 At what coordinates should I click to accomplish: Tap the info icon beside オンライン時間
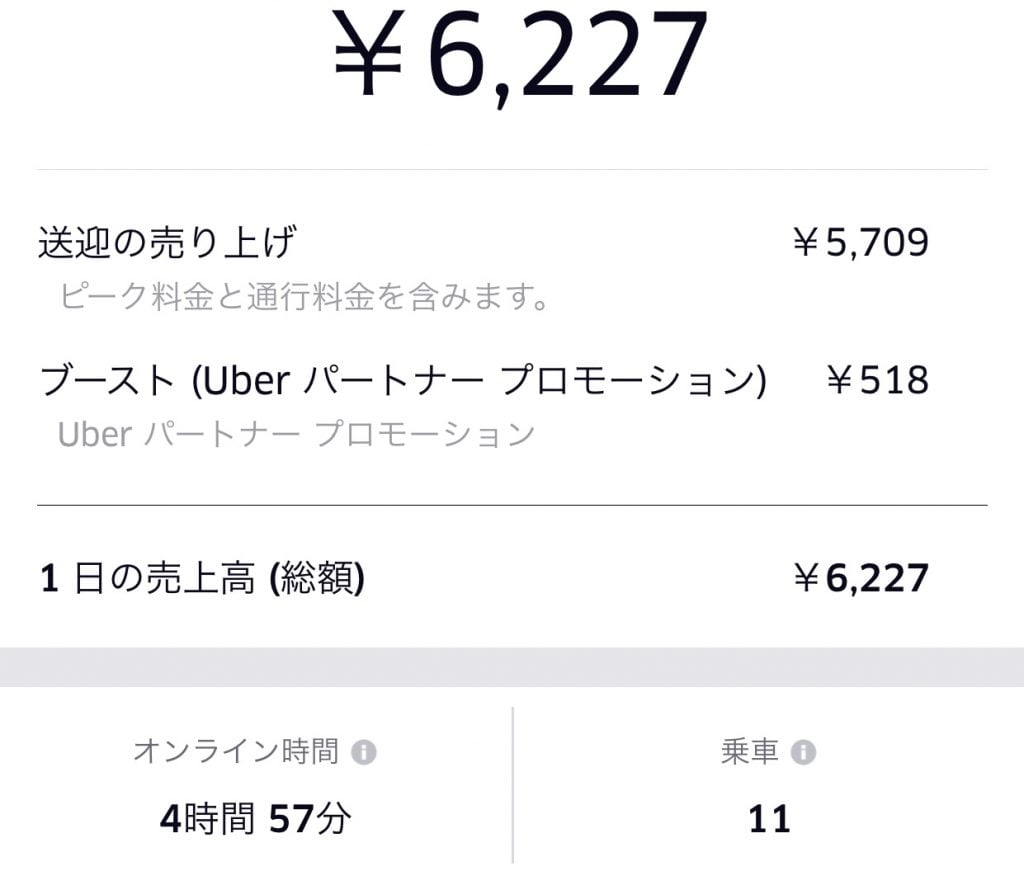[x=364, y=752]
